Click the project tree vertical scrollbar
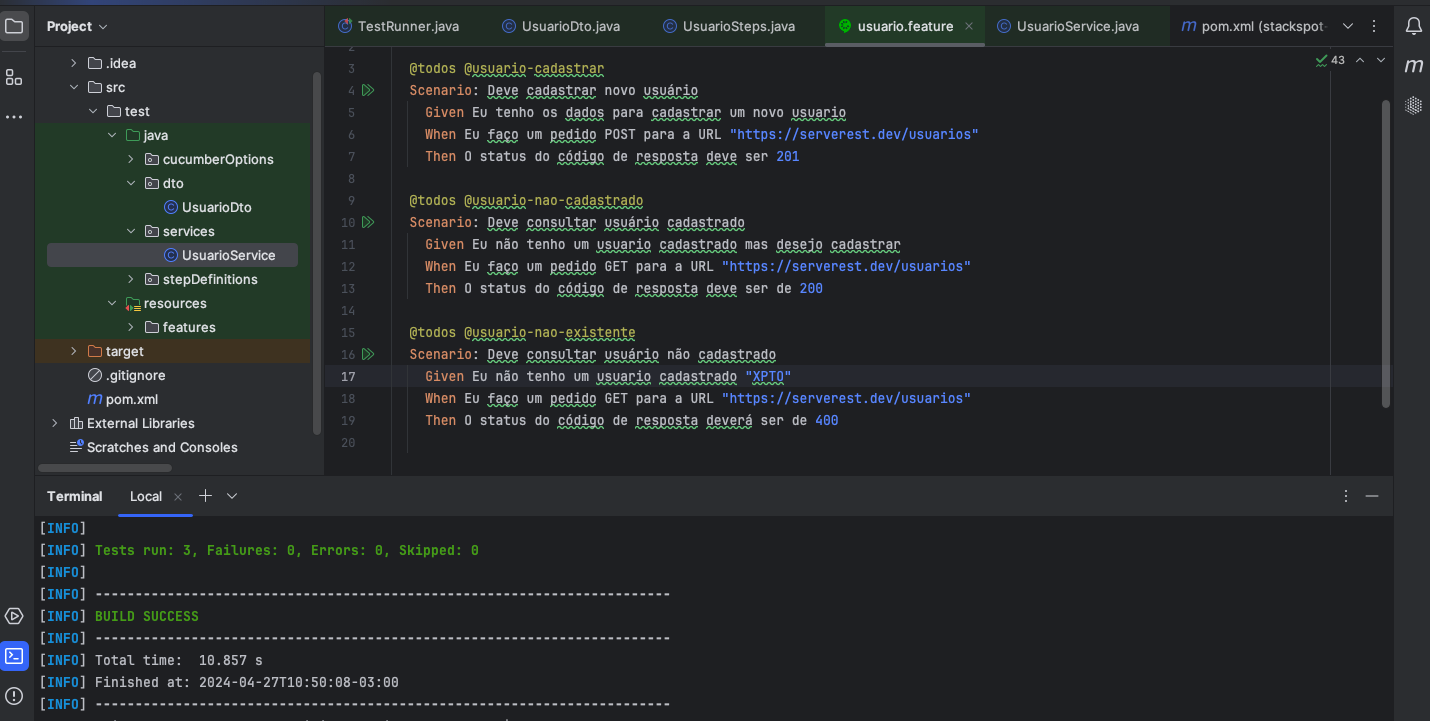The width and height of the screenshot is (1430, 721). coord(317,253)
